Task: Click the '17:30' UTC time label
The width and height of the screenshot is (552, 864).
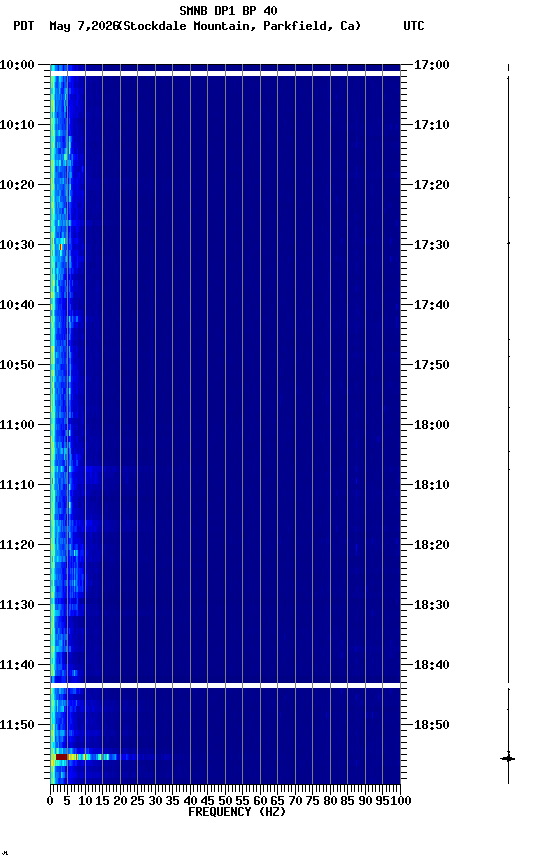Action: pyautogui.click(x=432, y=245)
